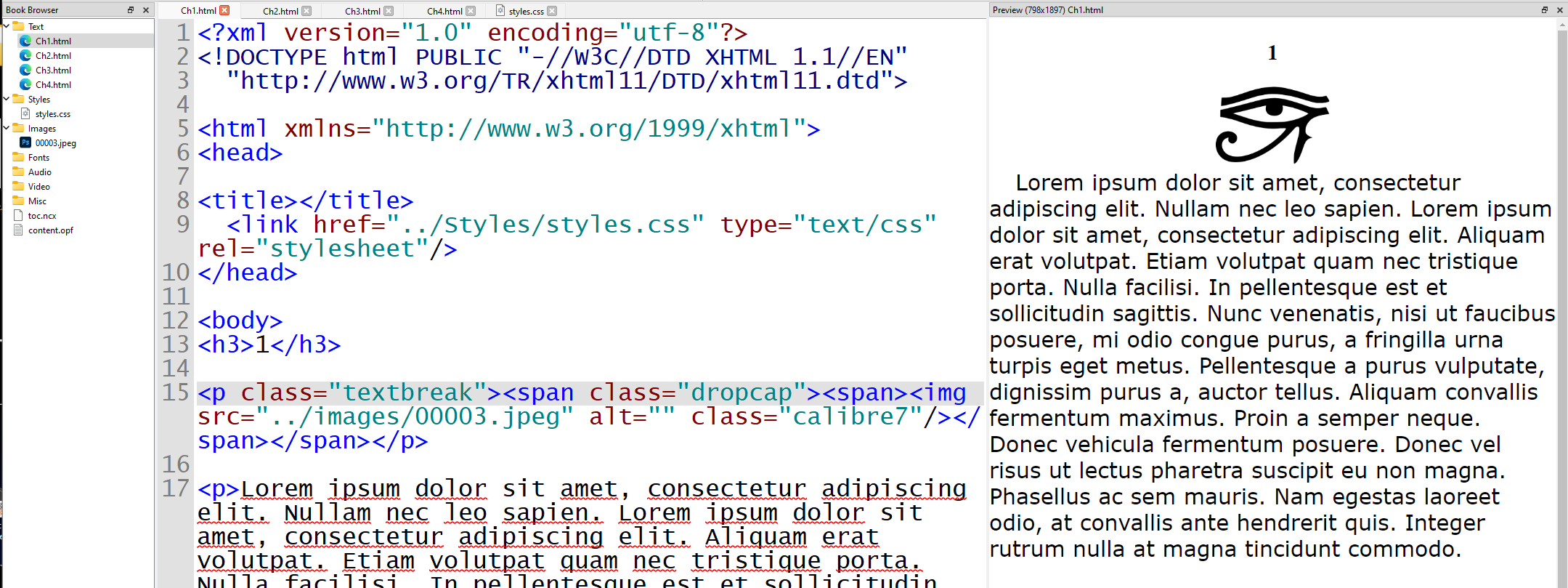Close the Book Browser panel

(x=146, y=9)
